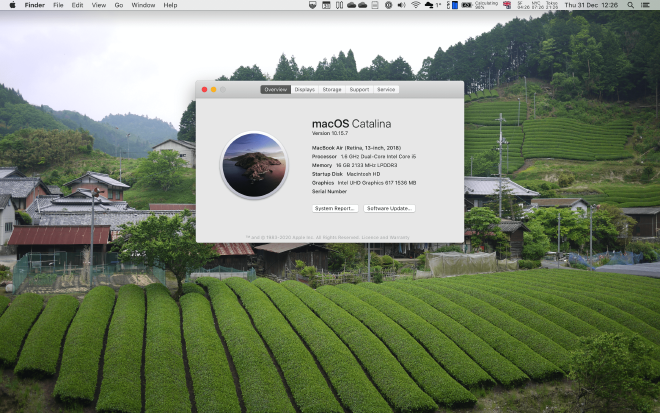Viewport: 660px width, 413px height.
Task: Open the Go menu
Action: click(x=119, y=5)
